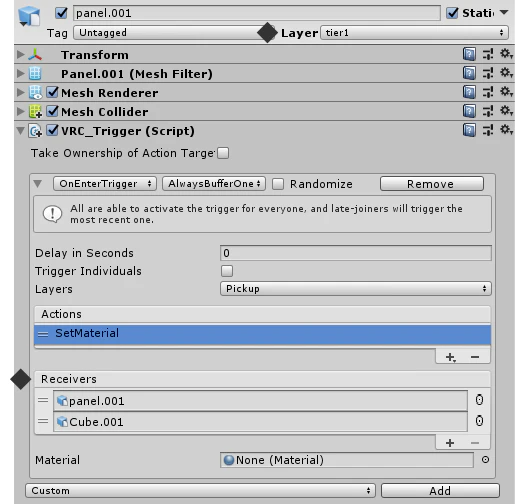Open the Layer dropdown (tier1)
Viewport: 515px width, 504px height.
(414, 33)
